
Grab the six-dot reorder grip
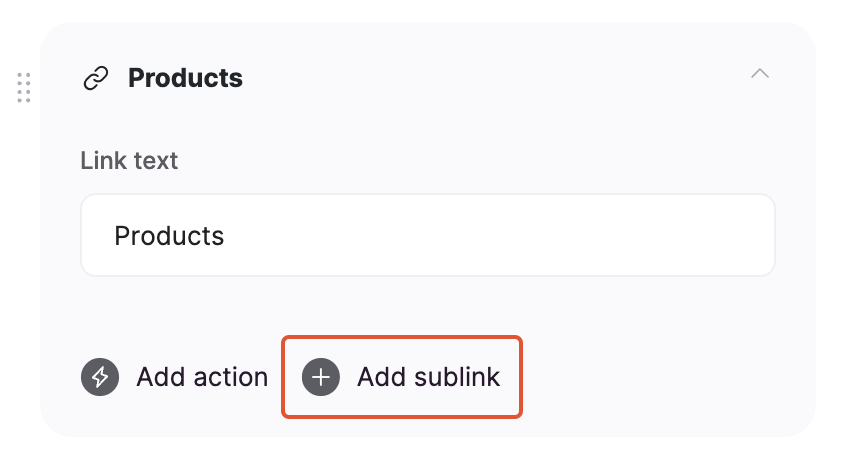click(x=24, y=87)
